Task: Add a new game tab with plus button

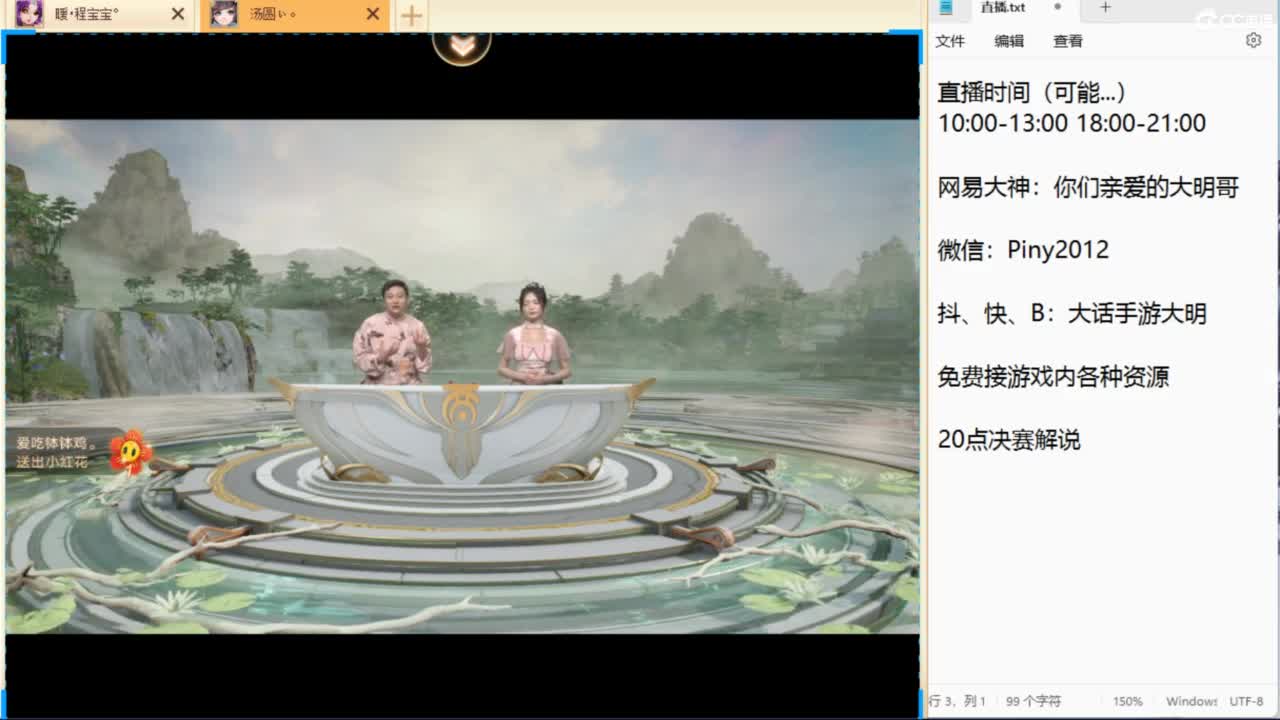Action: coord(411,14)
